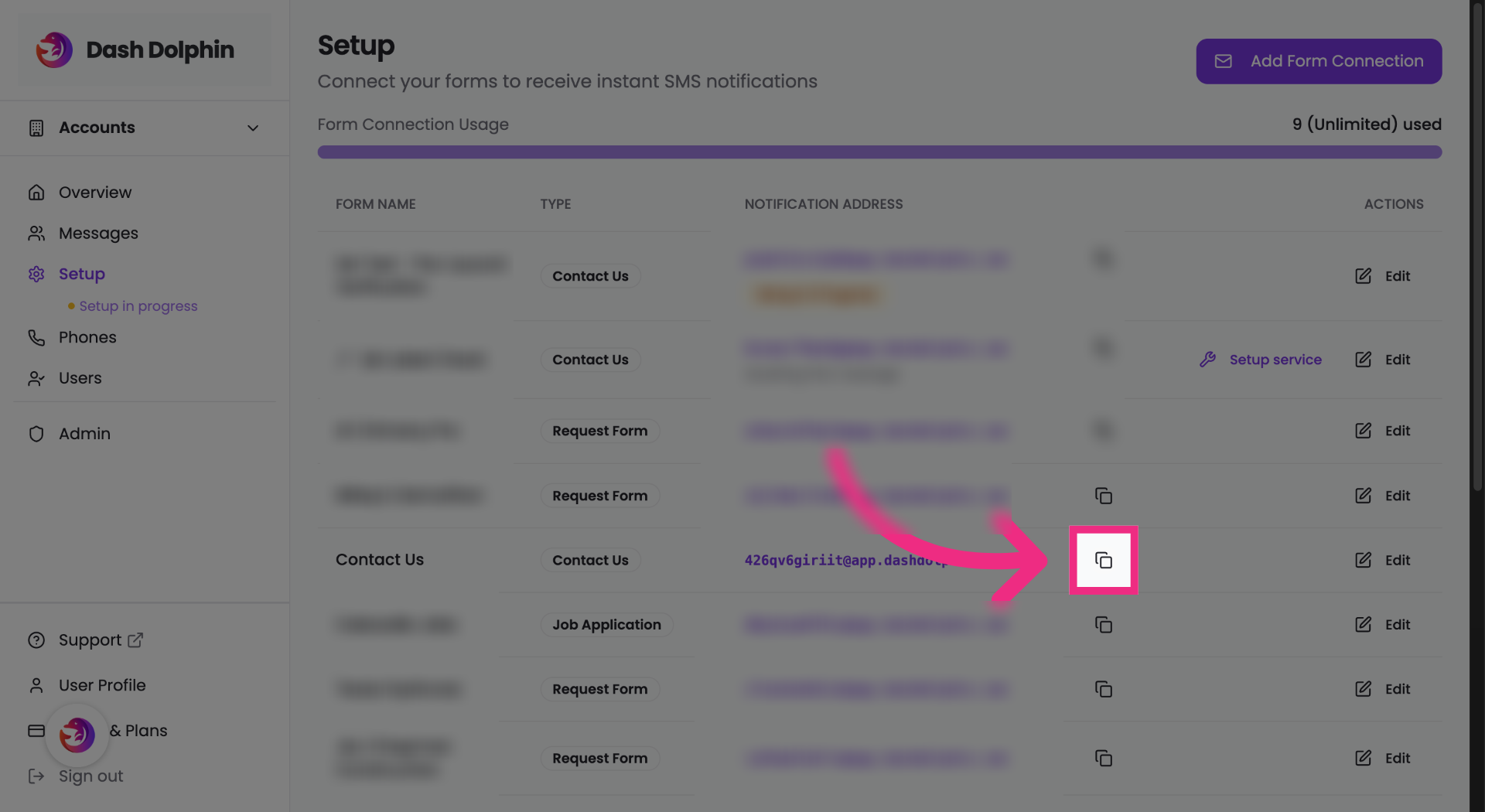Screen dimensions: 1485x812
Task: Click the Phones handset icon
Action: pos(36,338)
